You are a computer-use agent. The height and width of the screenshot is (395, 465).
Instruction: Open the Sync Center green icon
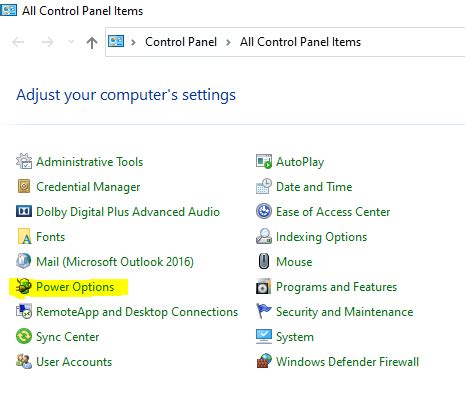pos(24,336)
